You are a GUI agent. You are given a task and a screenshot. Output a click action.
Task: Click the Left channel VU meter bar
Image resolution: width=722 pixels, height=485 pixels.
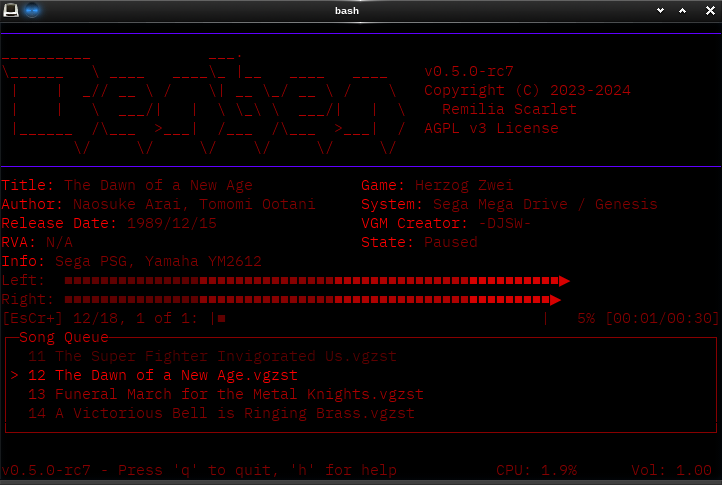tap(317, 281)
